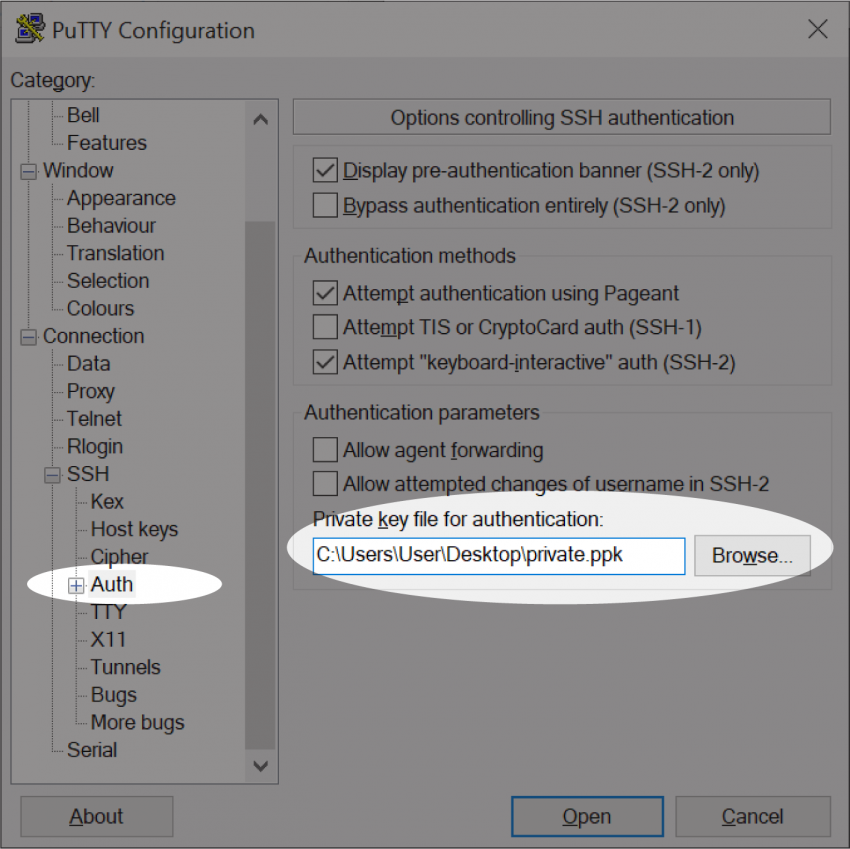850x849 pixels.
Task: Check Allow attempted changes of username
Action: tap(325, 484)
